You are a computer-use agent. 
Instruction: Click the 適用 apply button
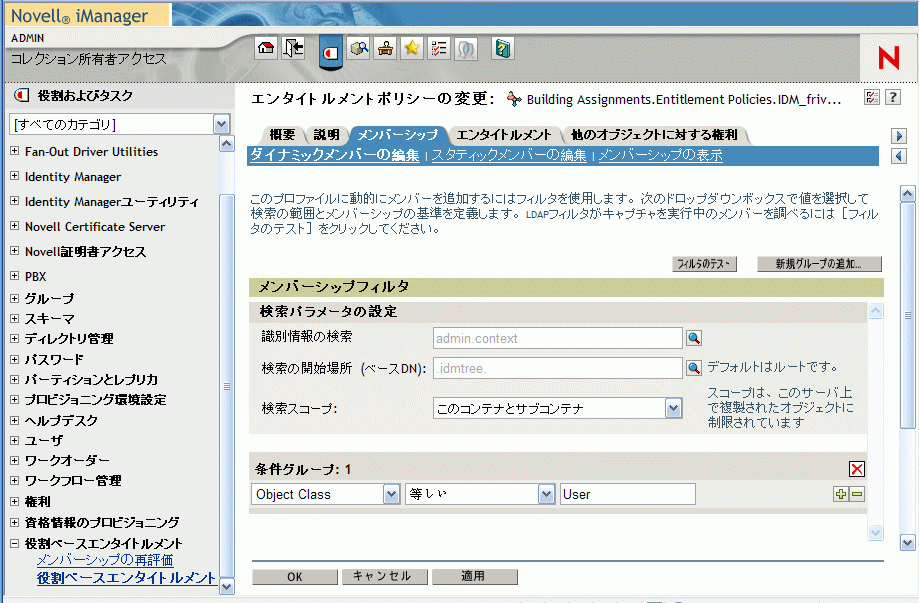tap(474, 577)
